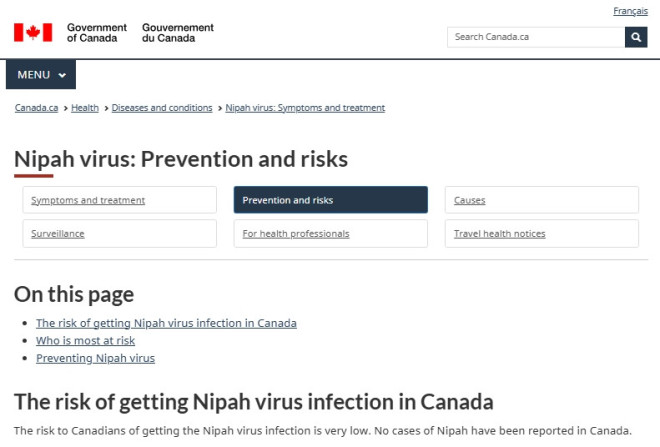The width and height of the screenshot is (660, 447).
Task: Jump to risk of Nipah infection in Canada
Action: pos(166,323)
